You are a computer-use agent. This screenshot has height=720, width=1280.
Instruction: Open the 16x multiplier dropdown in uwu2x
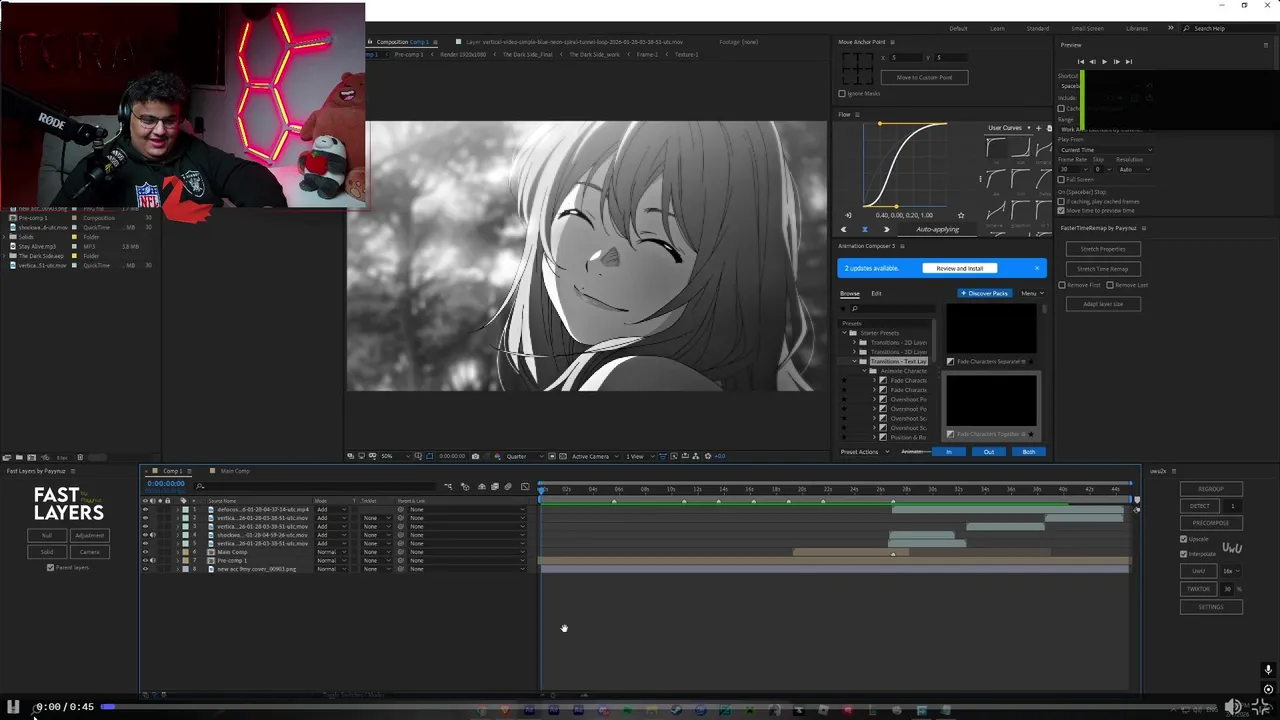(1231, 571)
